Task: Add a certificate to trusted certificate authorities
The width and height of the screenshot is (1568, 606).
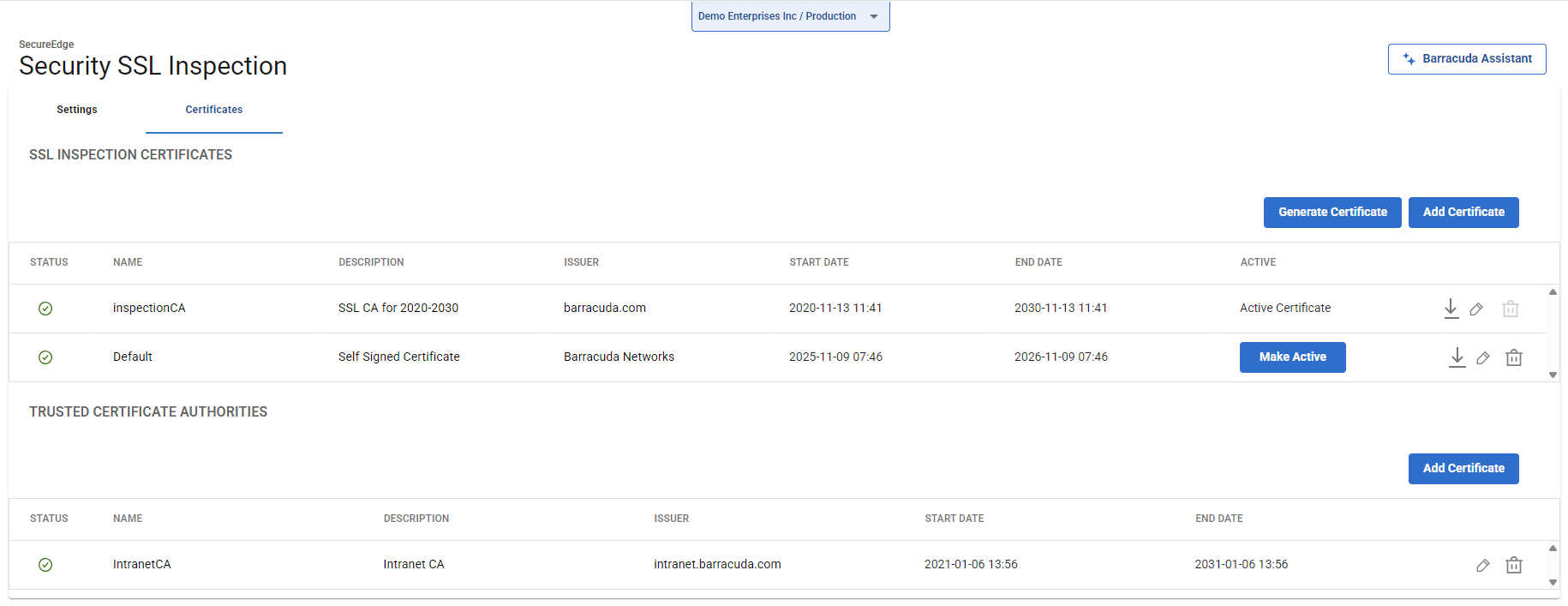Action: point(1463,469)
